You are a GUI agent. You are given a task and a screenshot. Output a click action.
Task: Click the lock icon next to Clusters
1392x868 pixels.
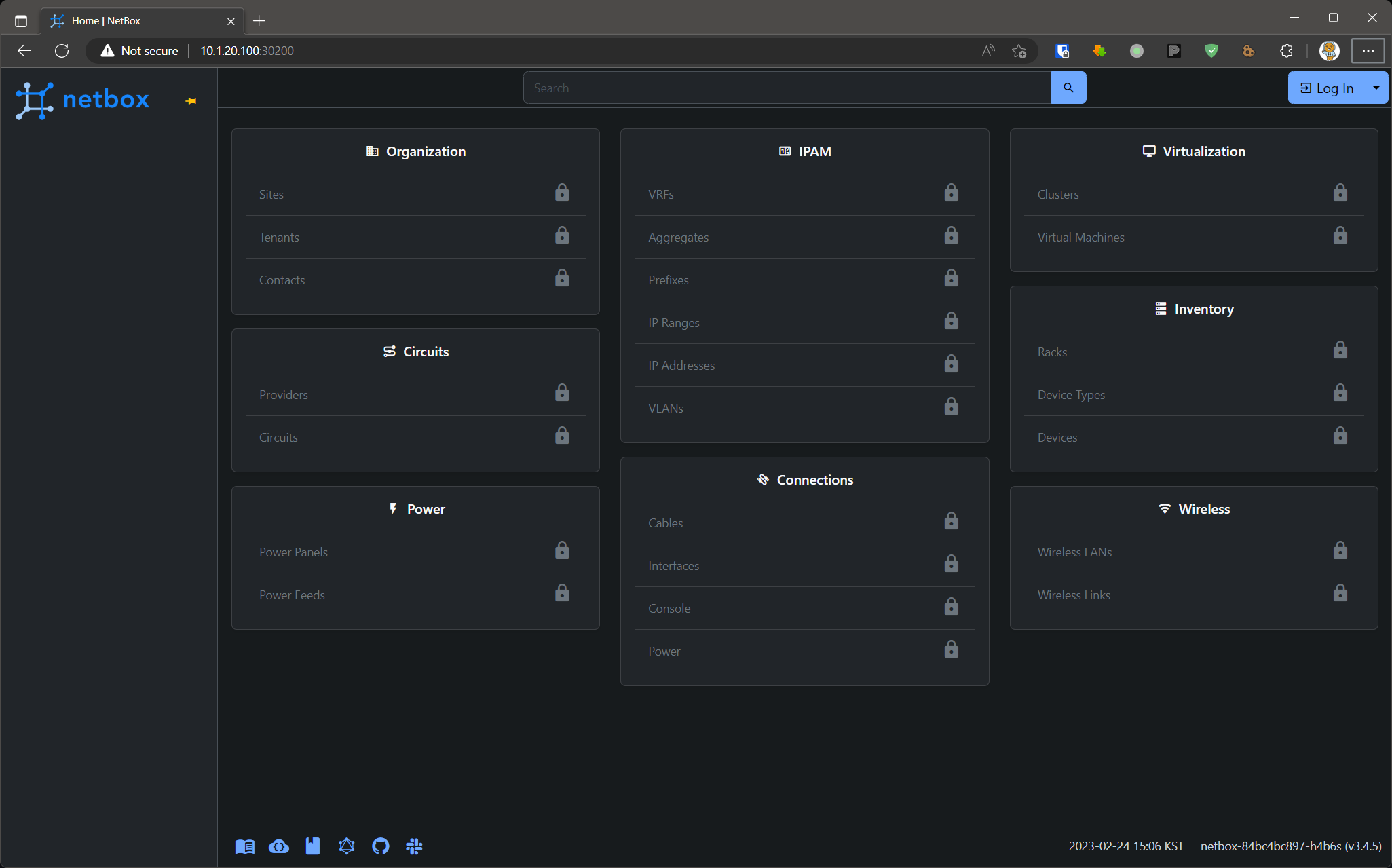(1340, 193)
